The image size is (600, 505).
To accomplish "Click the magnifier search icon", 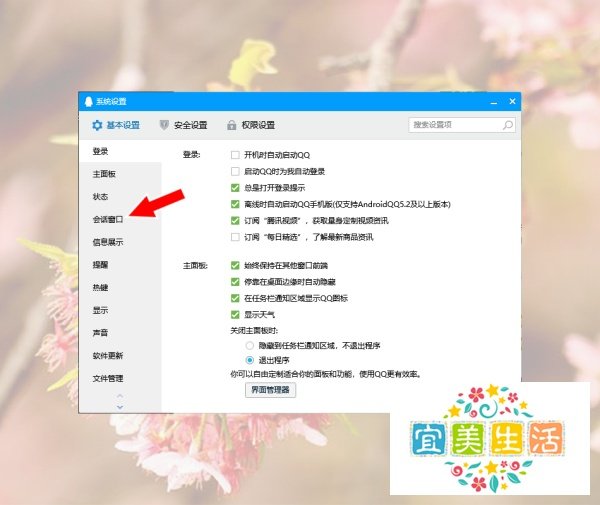I will click(x=508, y=125).
